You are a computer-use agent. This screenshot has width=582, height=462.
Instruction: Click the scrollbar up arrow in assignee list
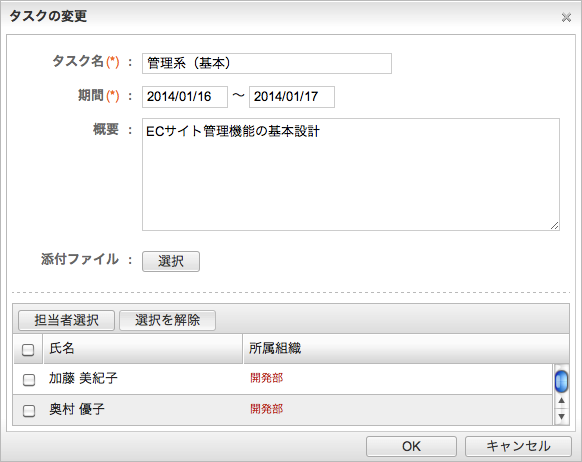(561, 400)
